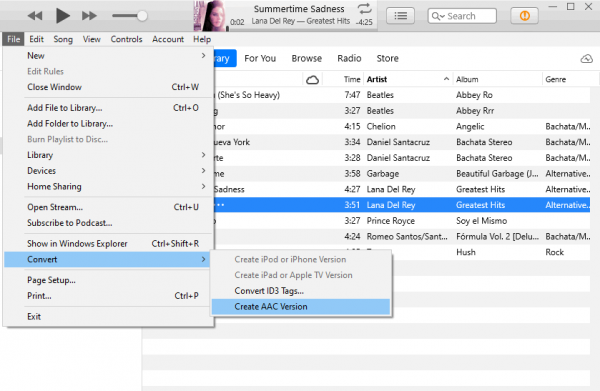
Task: Switch to the Library tab
Action: pyautogui.click(x=225, y=58)
